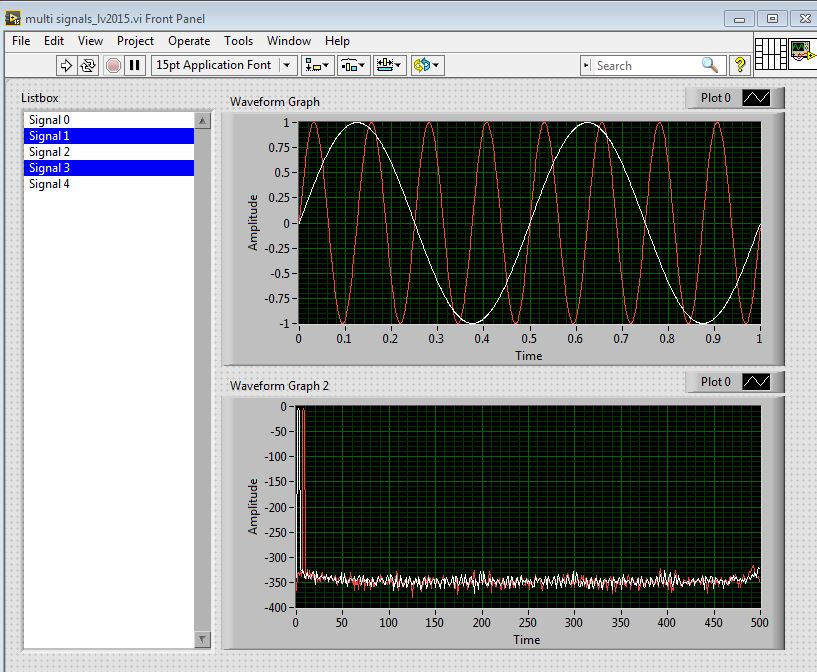Select Signal 2 in the listbox
Viewport: 817px width, 672px height.
click(x=109, y=152)
